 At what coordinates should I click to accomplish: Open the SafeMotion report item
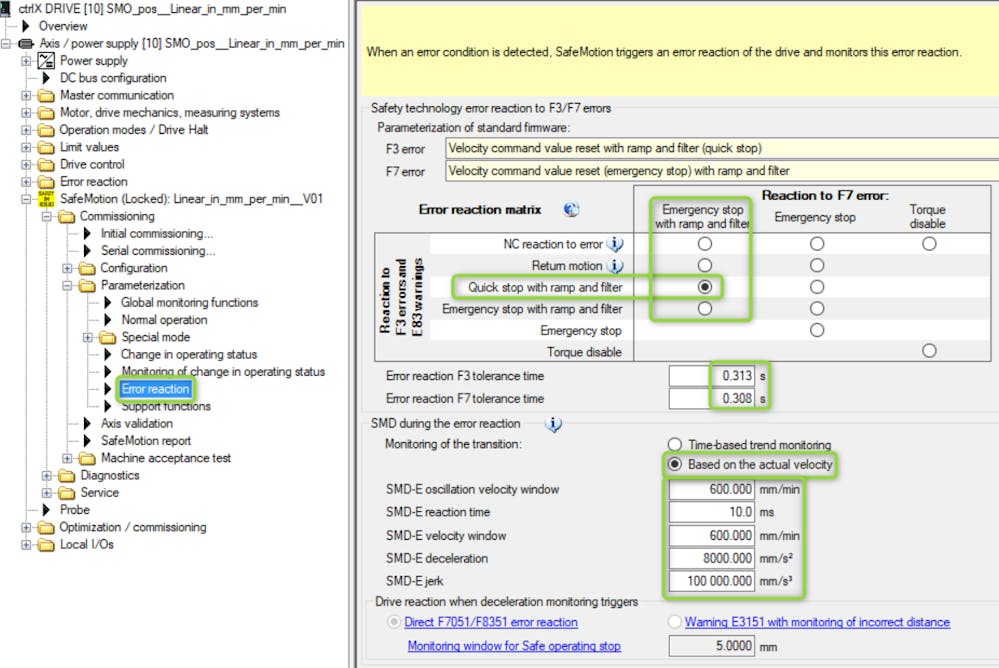click(x=146, y=441)
